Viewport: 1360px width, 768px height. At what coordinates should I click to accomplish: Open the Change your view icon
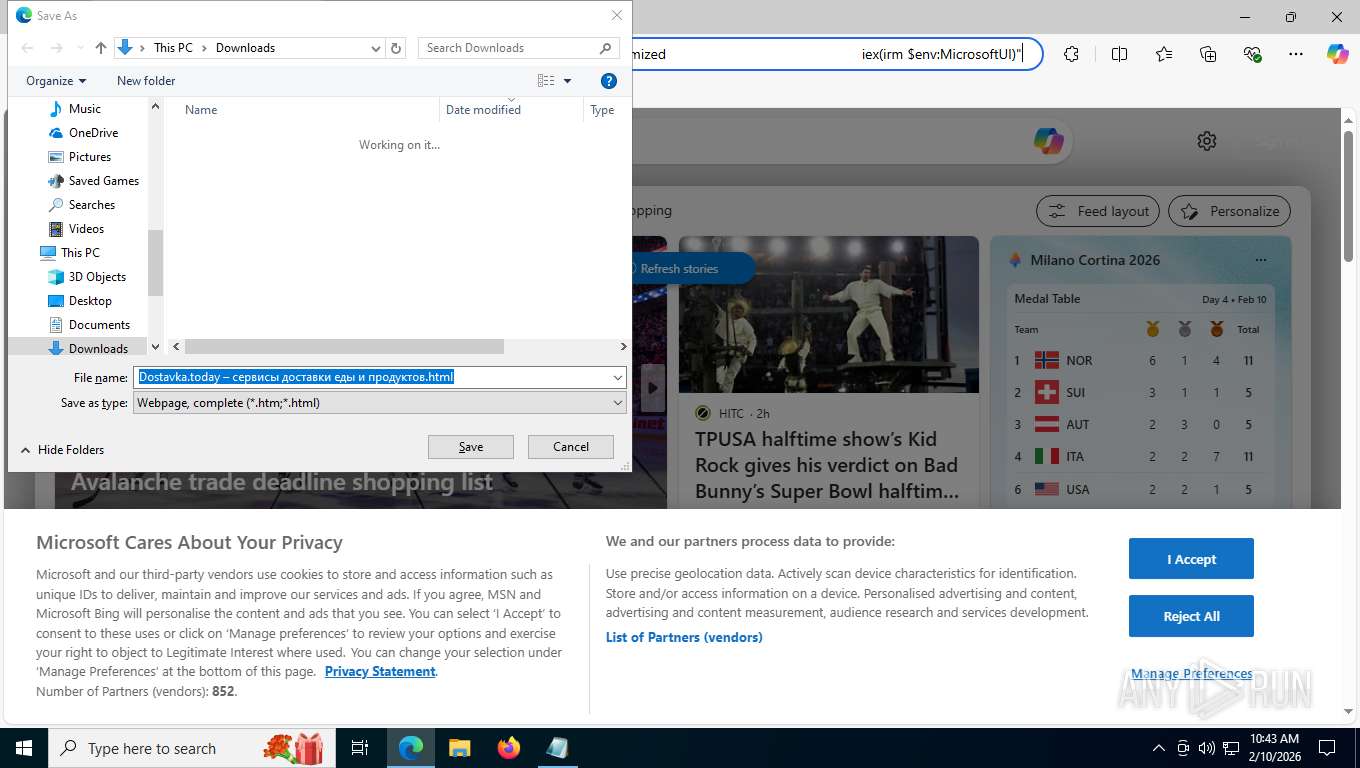(546, 81)
